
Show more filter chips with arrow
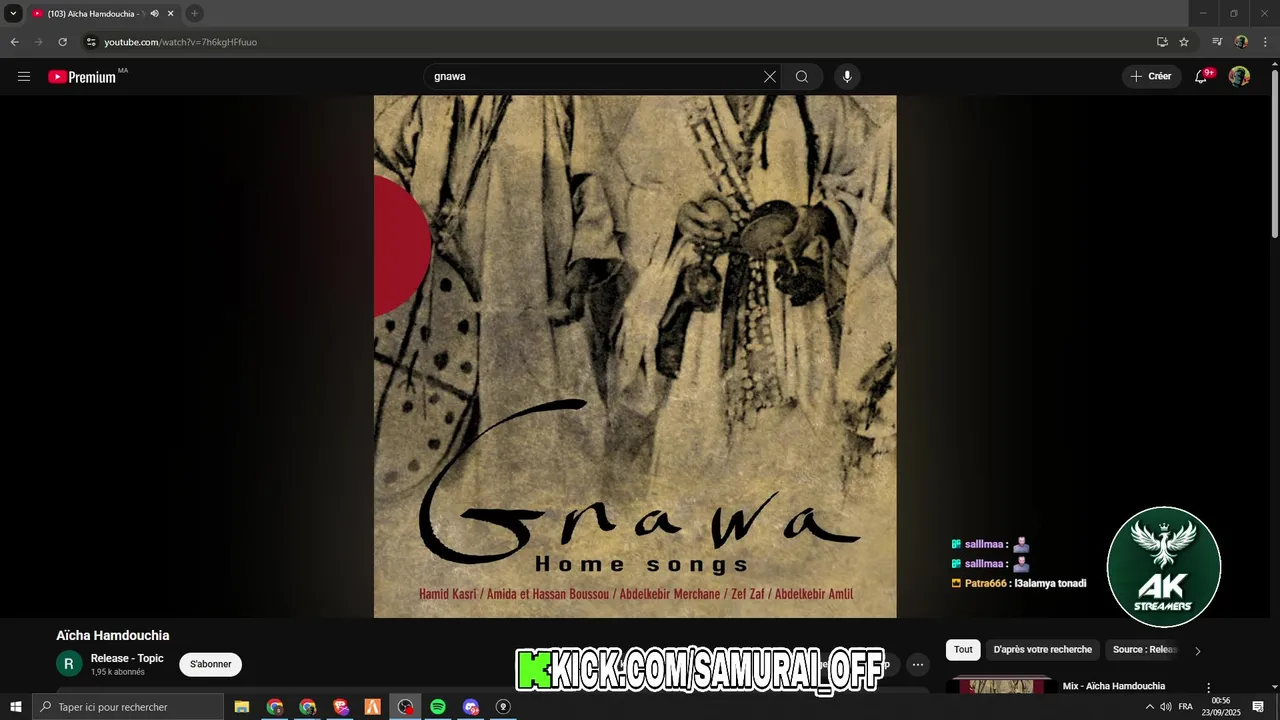[1198, 651]
